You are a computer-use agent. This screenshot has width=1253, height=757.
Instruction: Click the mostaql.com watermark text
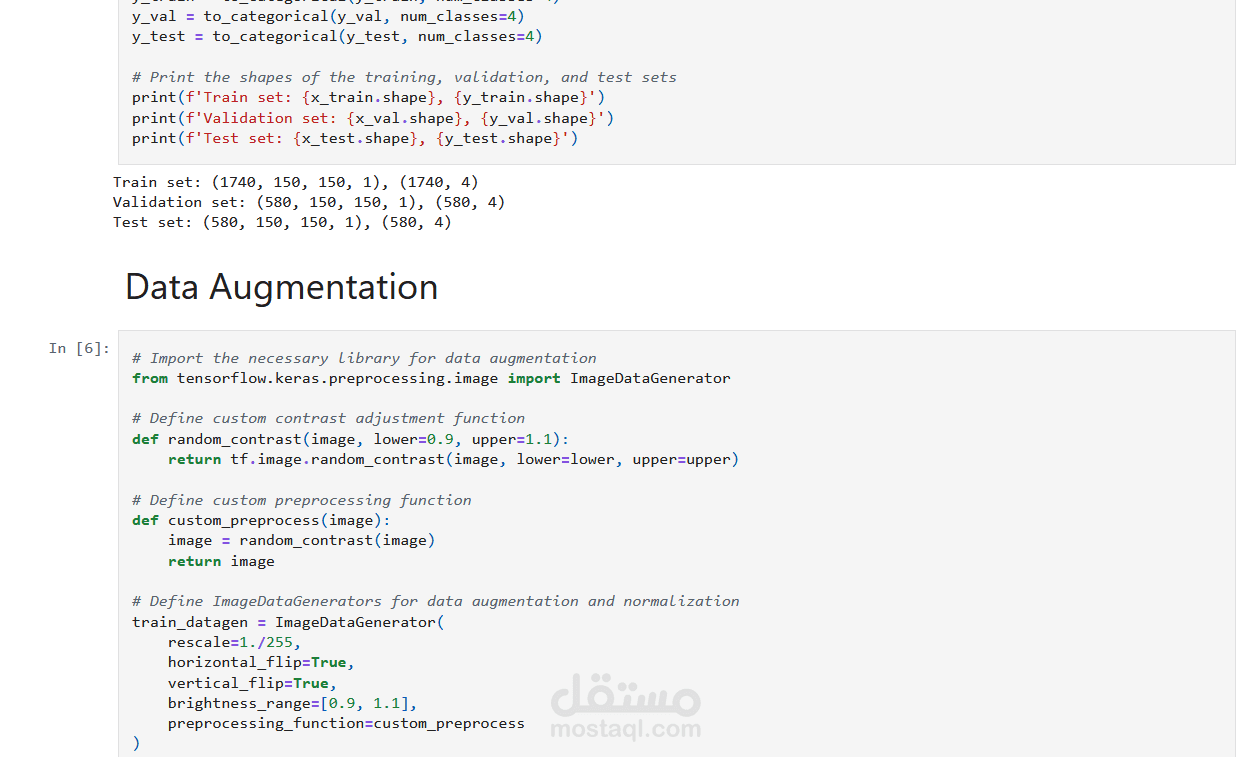tap(625, 729)
